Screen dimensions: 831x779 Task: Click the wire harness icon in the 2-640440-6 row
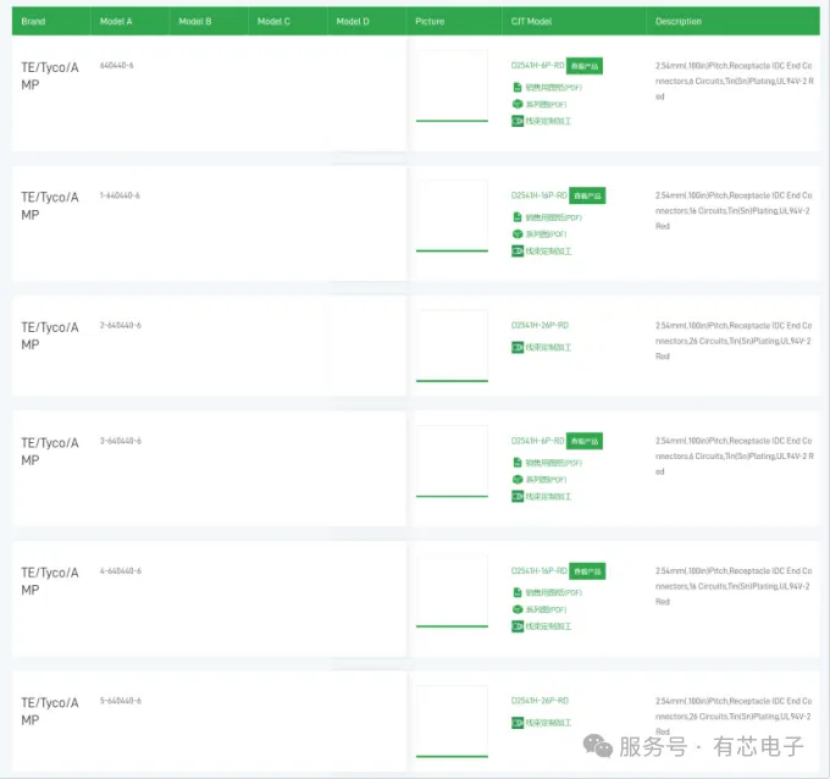517,348
